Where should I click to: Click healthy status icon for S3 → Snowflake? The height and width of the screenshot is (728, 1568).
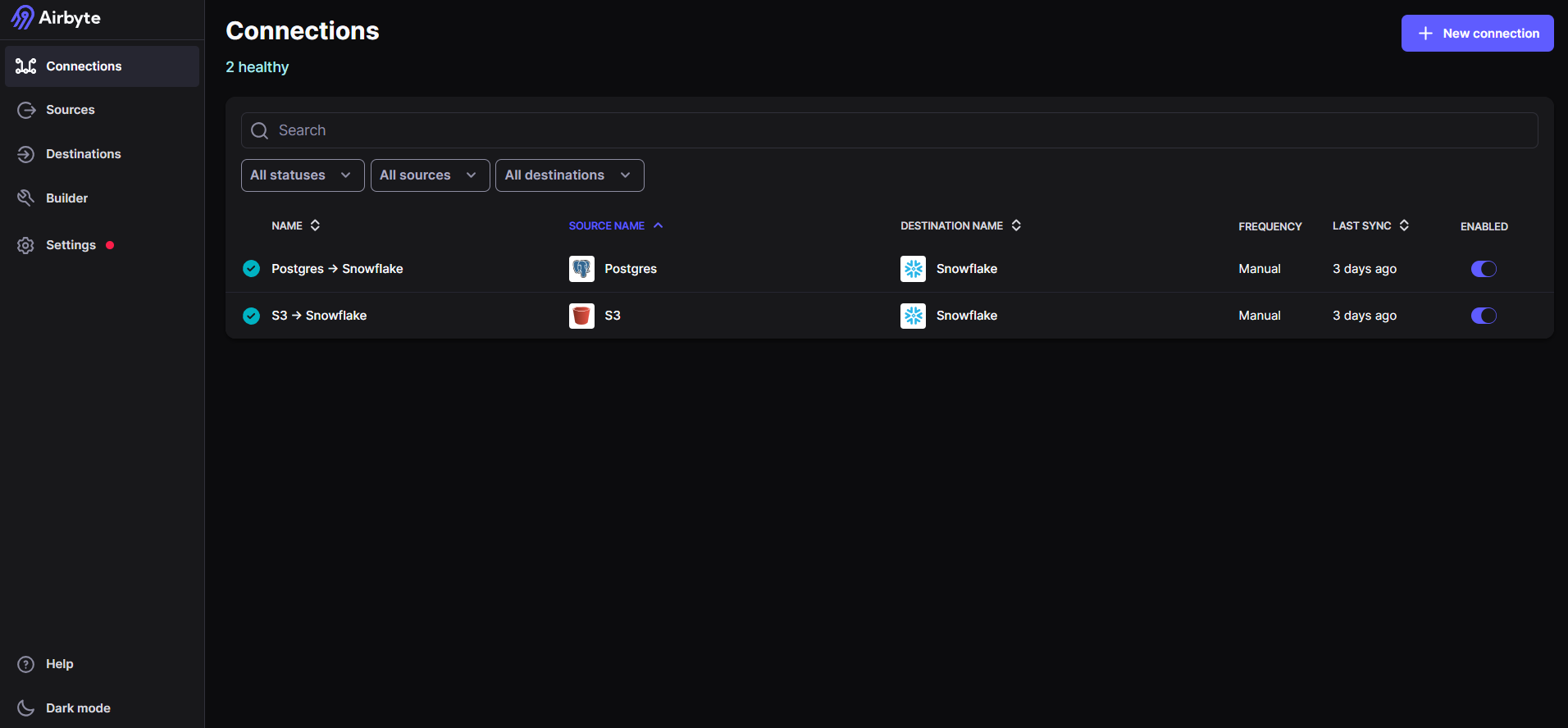coord(252,316)
